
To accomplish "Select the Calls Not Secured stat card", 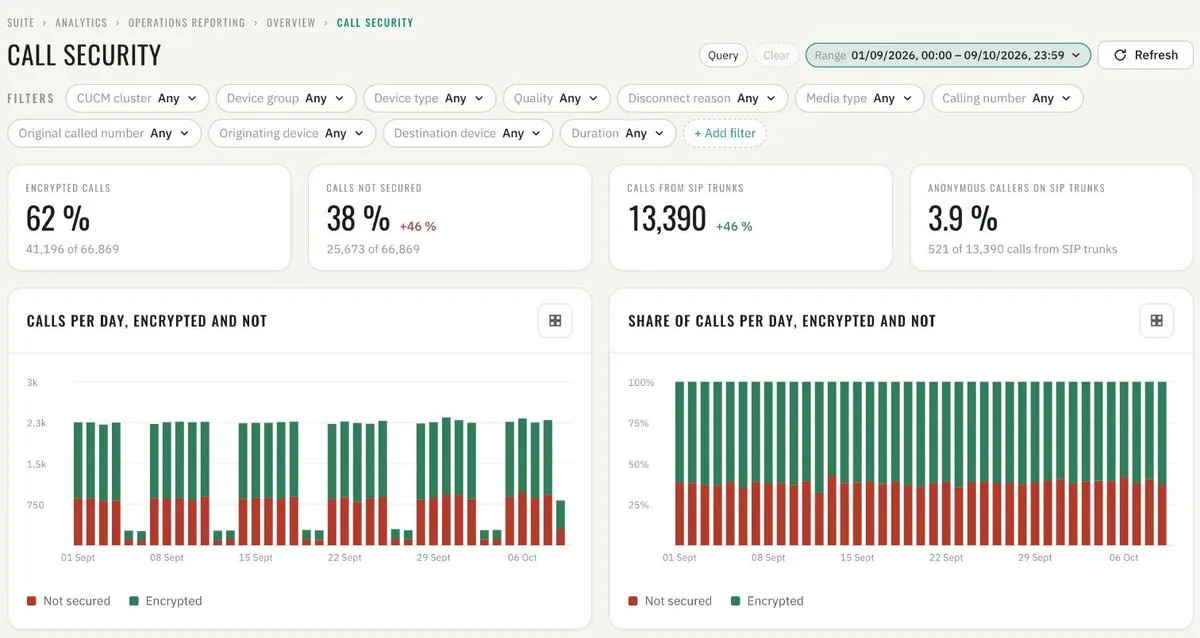I will (450, 218).
